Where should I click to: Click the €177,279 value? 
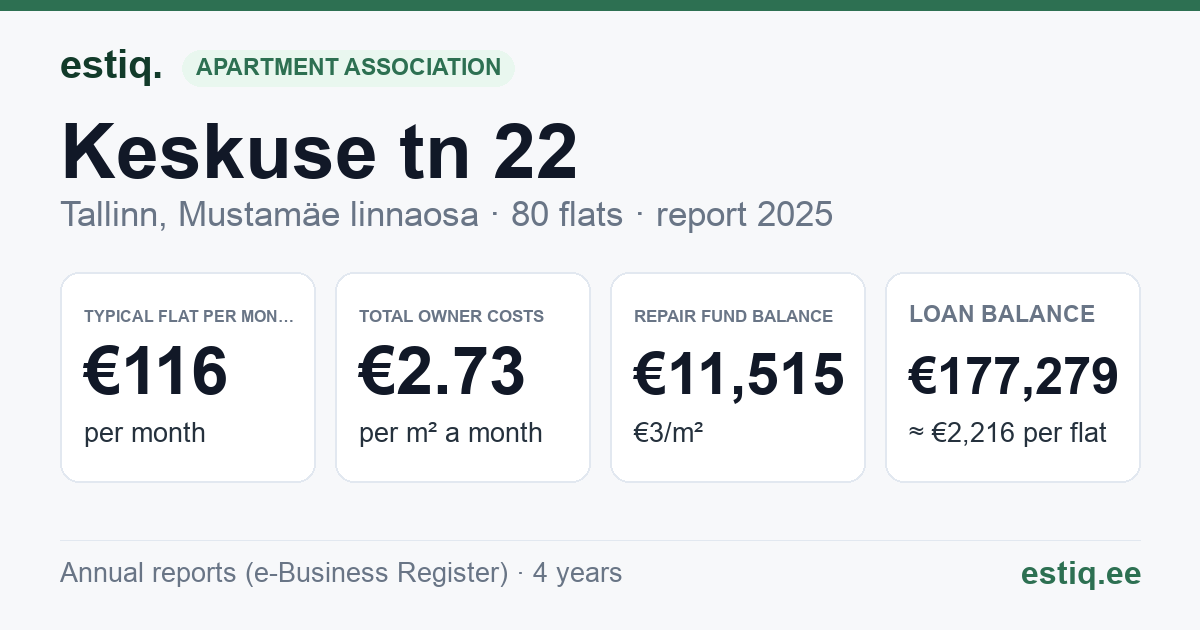coord(1013,376)
